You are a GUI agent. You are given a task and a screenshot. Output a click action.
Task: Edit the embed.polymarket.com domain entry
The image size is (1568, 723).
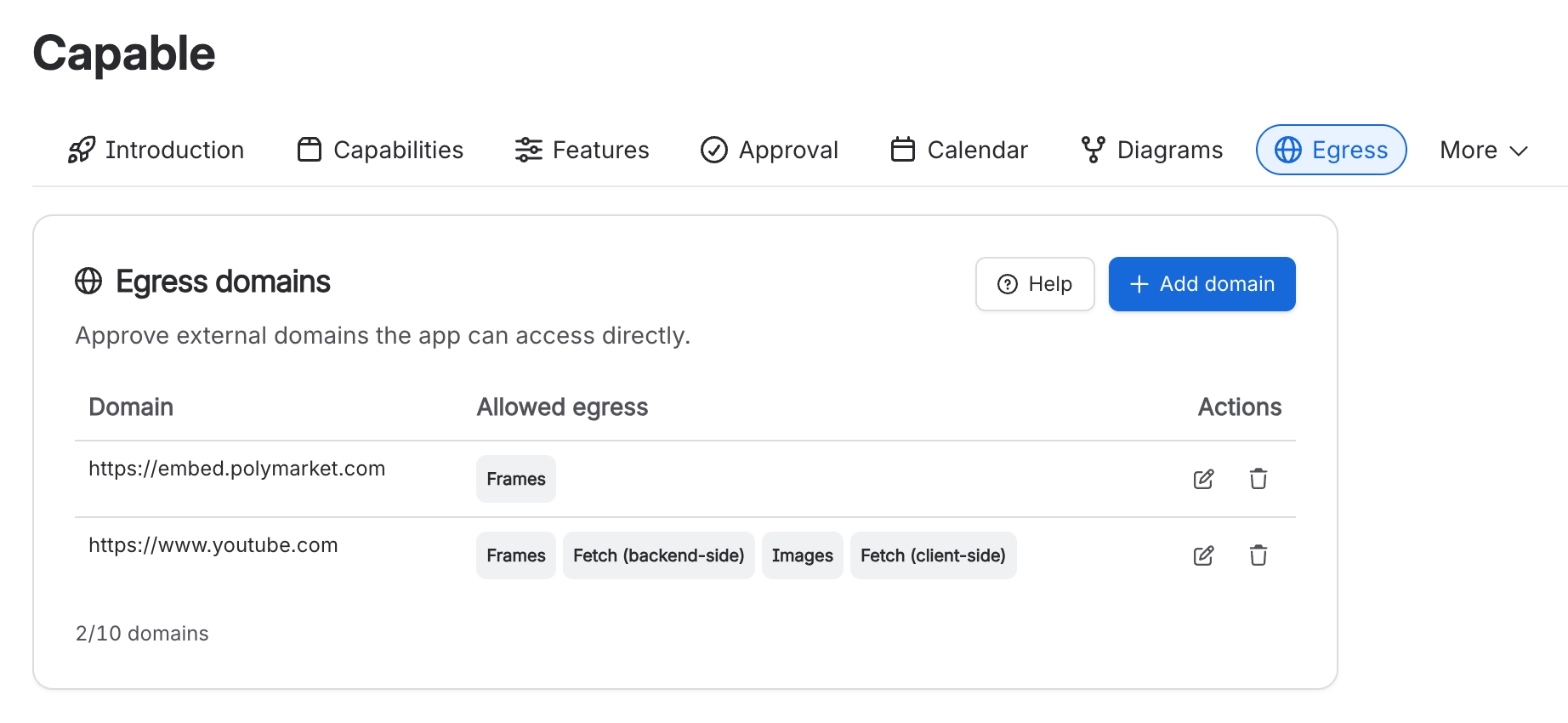[x=1203, y=479]
